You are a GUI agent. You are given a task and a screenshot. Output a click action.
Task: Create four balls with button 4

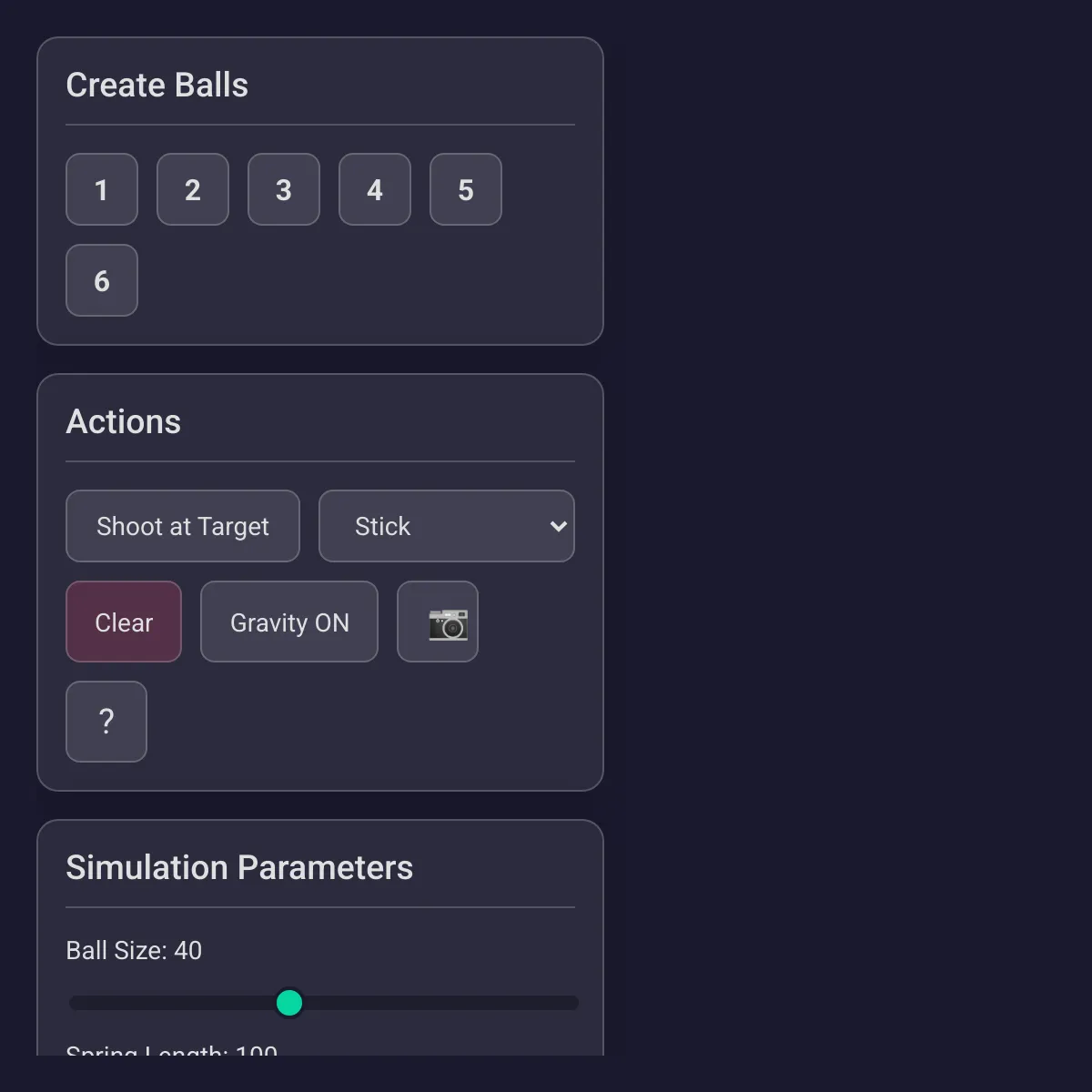click(374, 189)
